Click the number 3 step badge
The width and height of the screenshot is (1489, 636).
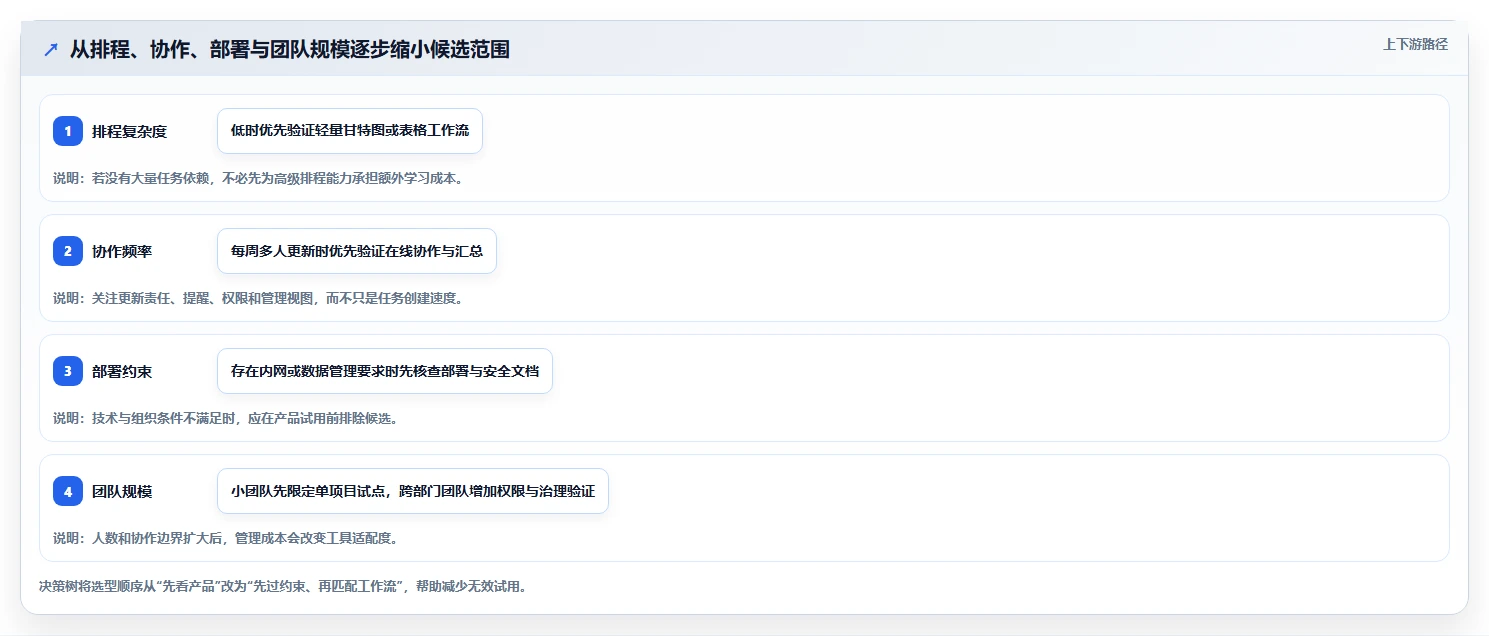pos(68,371)
